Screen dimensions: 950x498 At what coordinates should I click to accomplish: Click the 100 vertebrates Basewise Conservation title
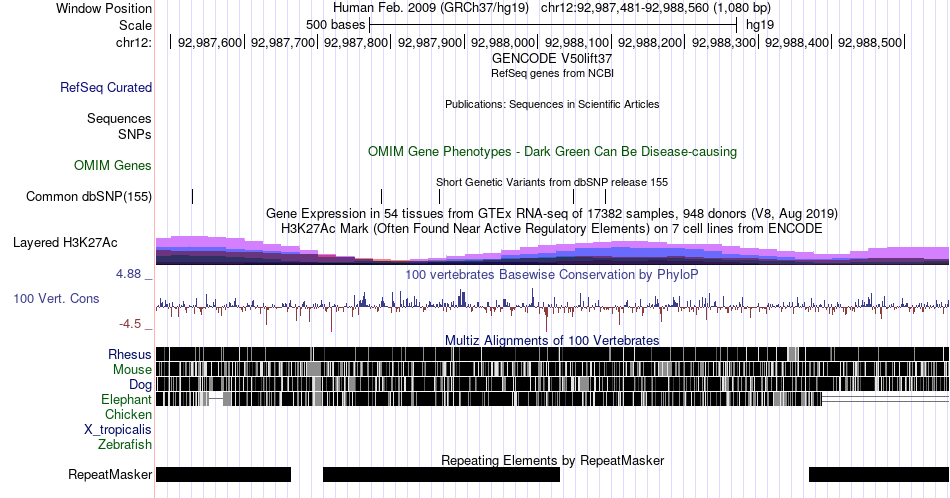click(x=552, y=274)
